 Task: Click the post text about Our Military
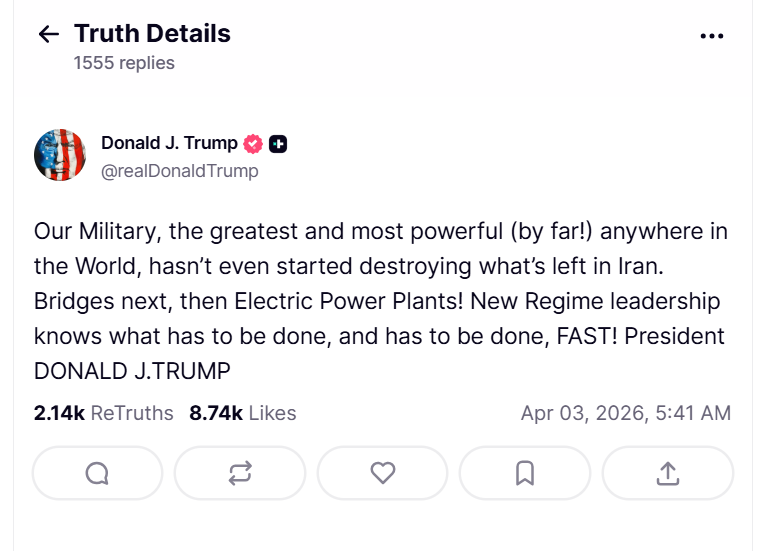[x=381, y=301]
